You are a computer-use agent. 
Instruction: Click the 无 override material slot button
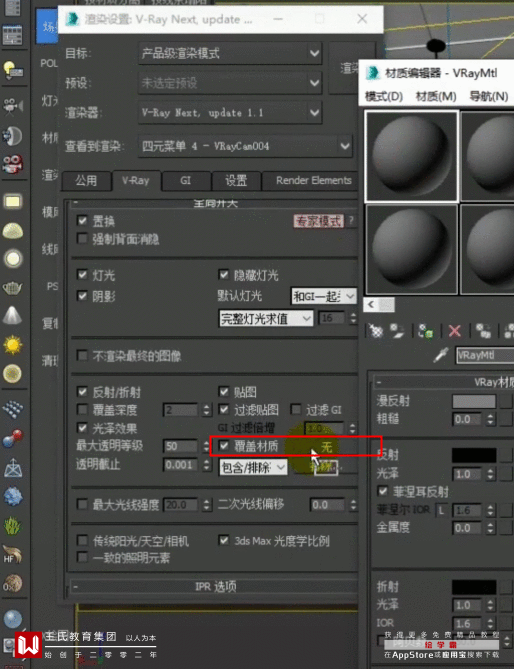pos(326,447)
